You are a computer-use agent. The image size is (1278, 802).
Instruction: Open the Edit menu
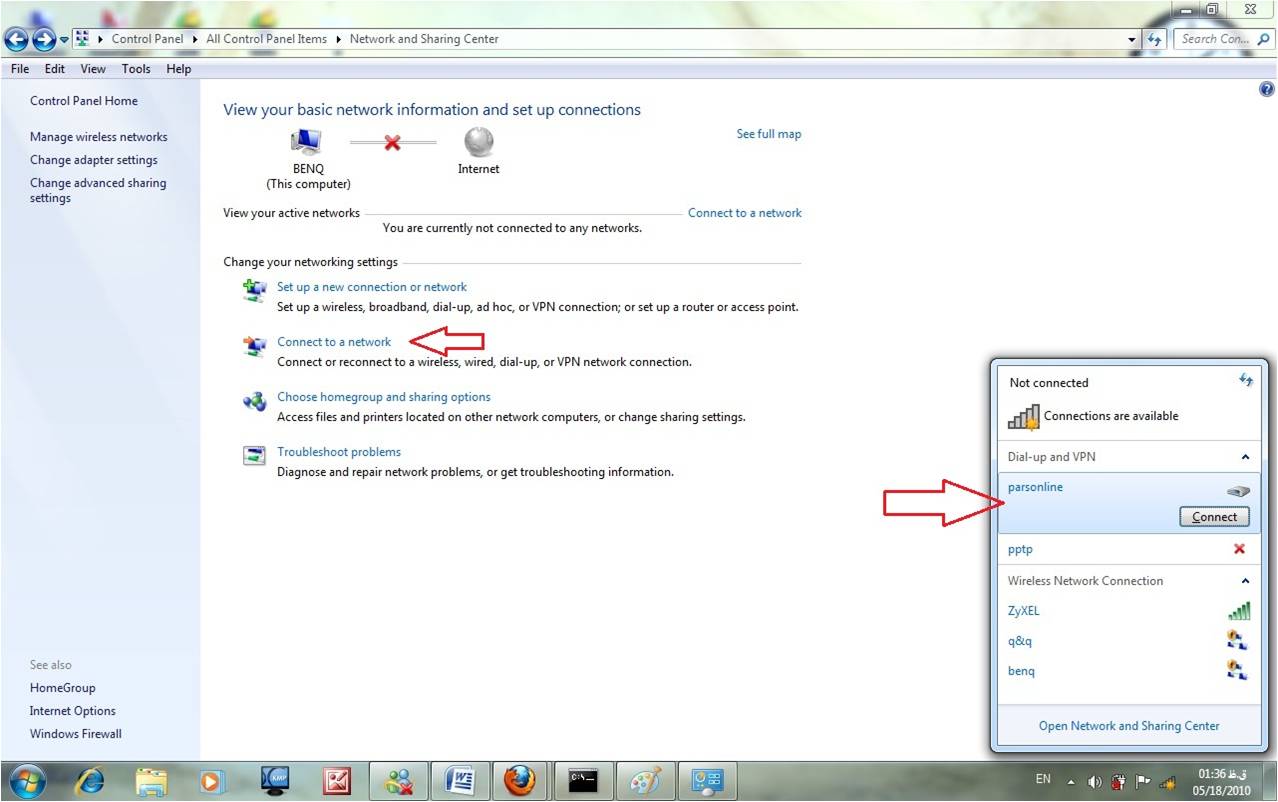(54, 69)
